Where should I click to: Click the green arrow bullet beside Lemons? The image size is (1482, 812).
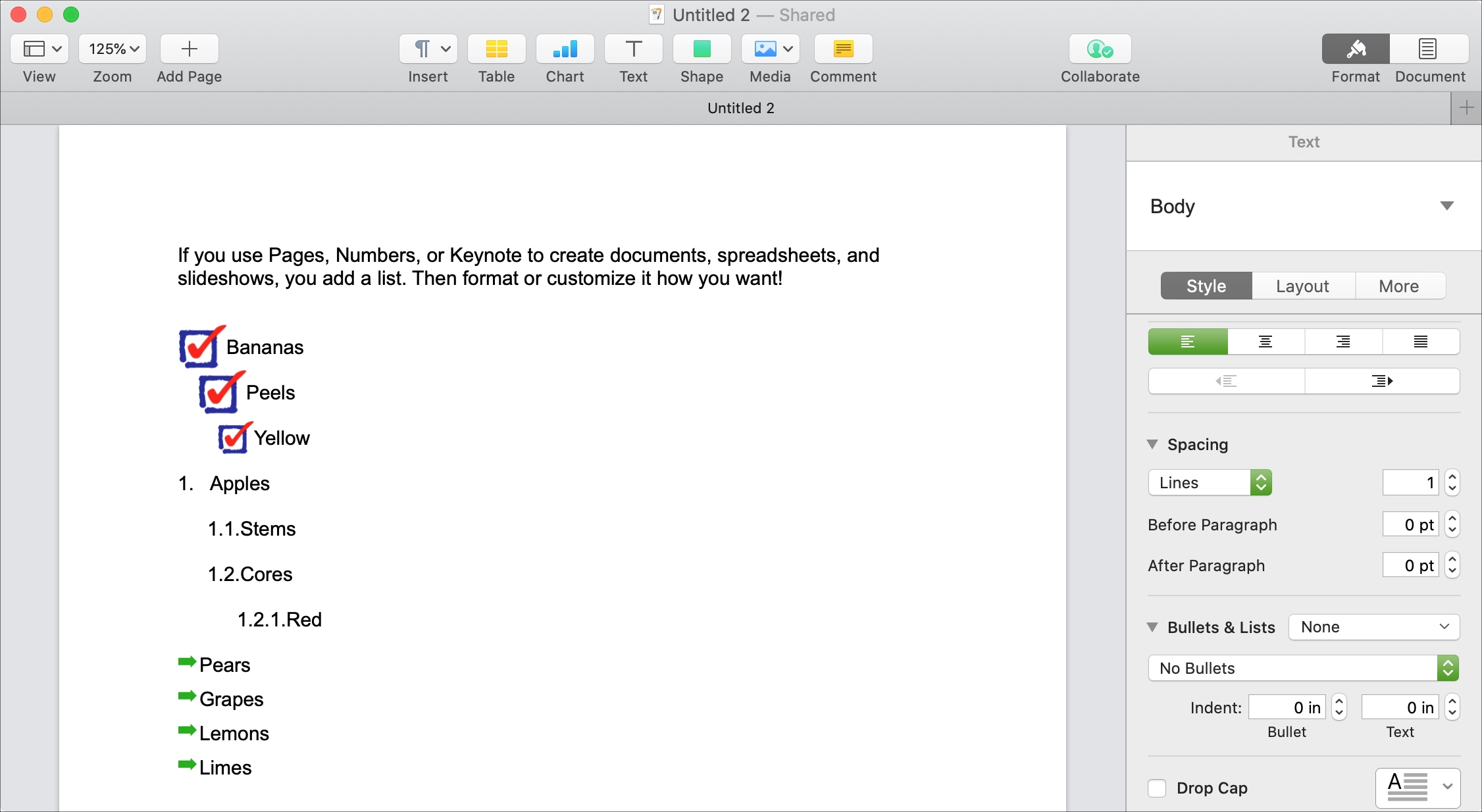pyautogui.click(x=188, y=730)
